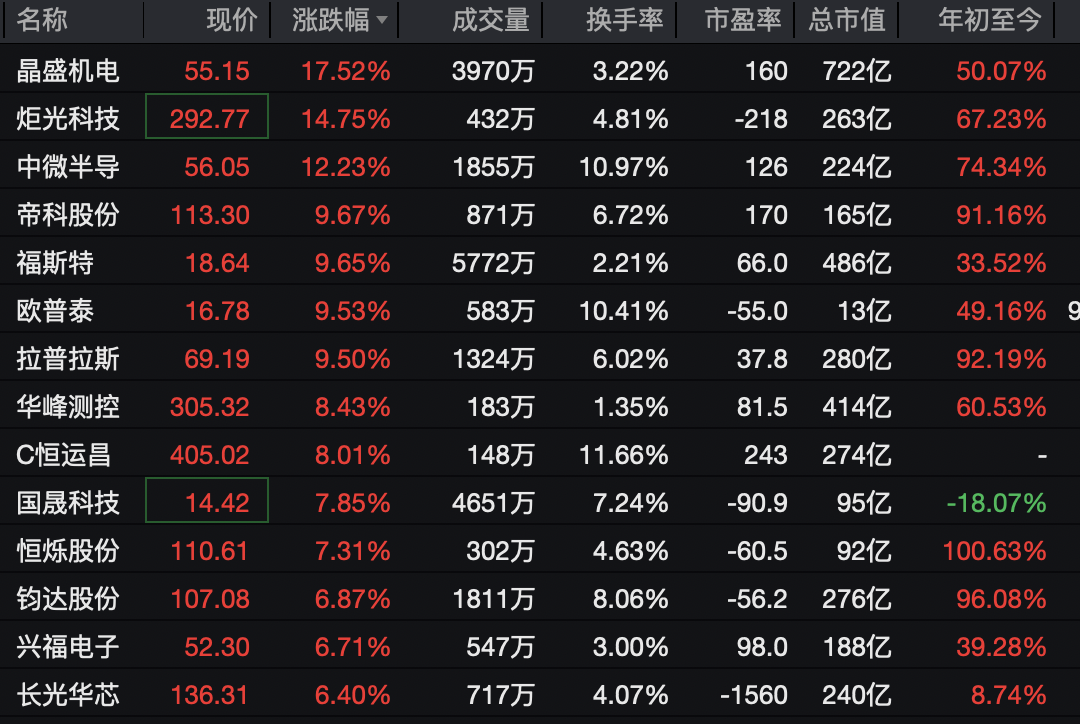The width and height of the screenshot is (1080, 724).
Task: Sort by the 名称 column header
Action: (42, 20)
